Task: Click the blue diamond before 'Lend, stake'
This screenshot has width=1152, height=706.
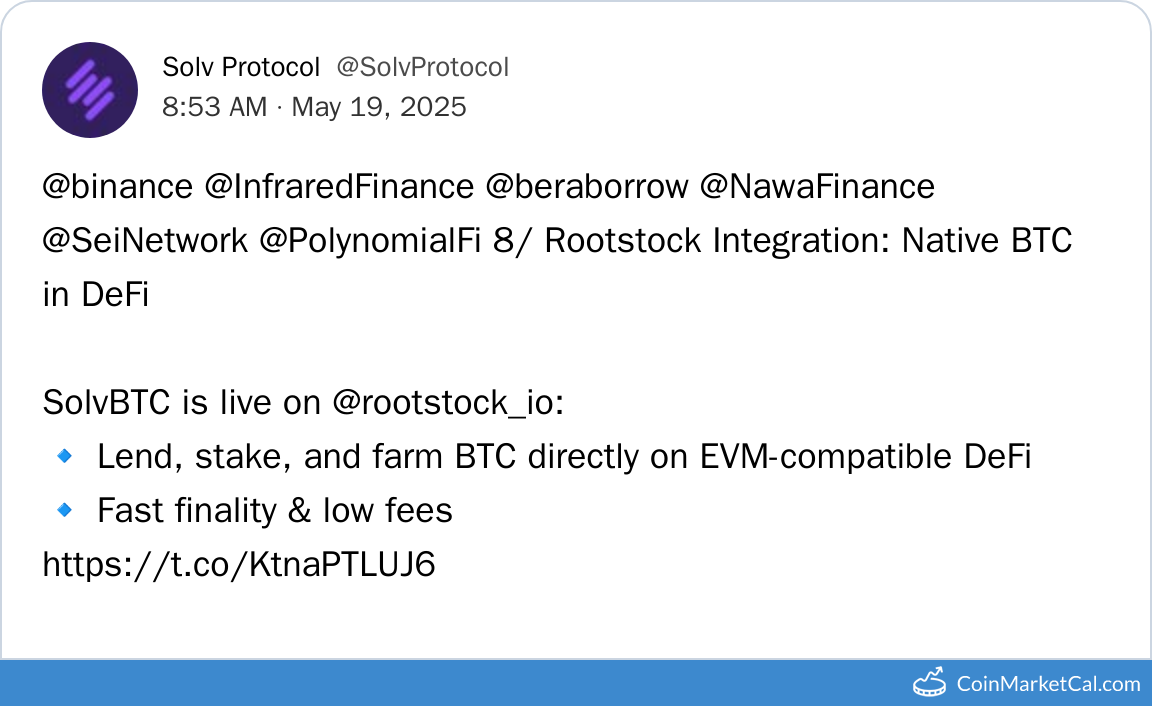Action: point(64,457)
